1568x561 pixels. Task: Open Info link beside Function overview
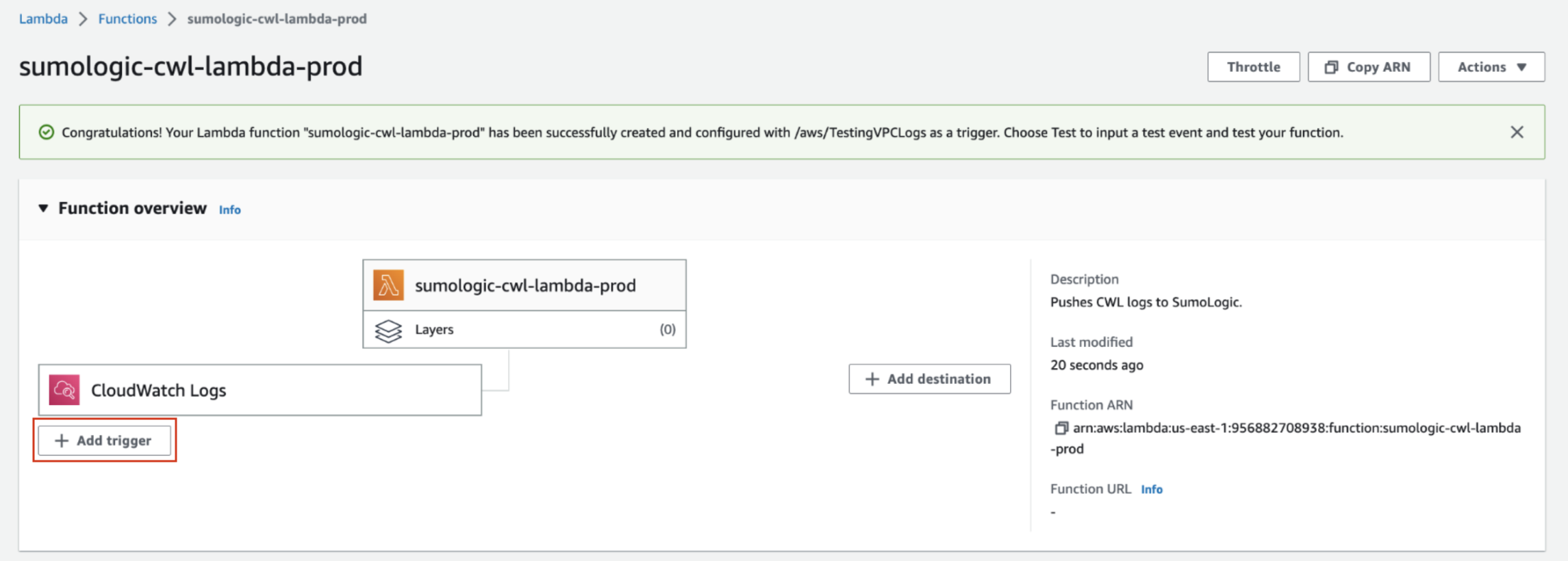point(229,210)
